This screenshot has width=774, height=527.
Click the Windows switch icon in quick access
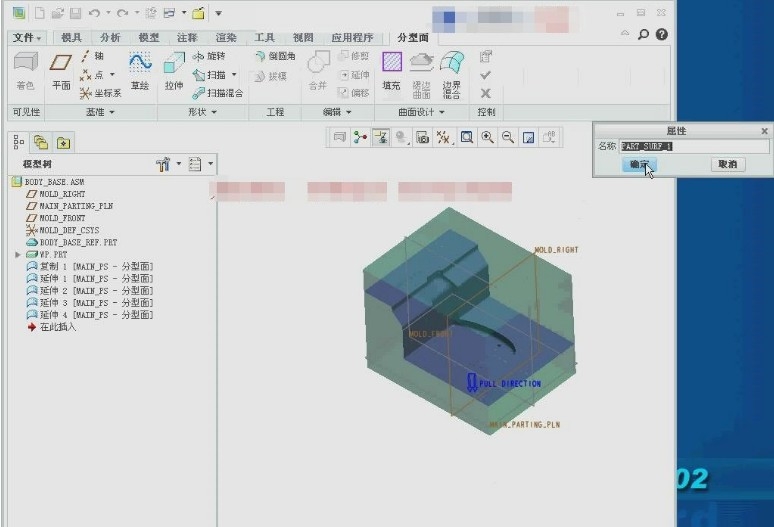(169, 13)
